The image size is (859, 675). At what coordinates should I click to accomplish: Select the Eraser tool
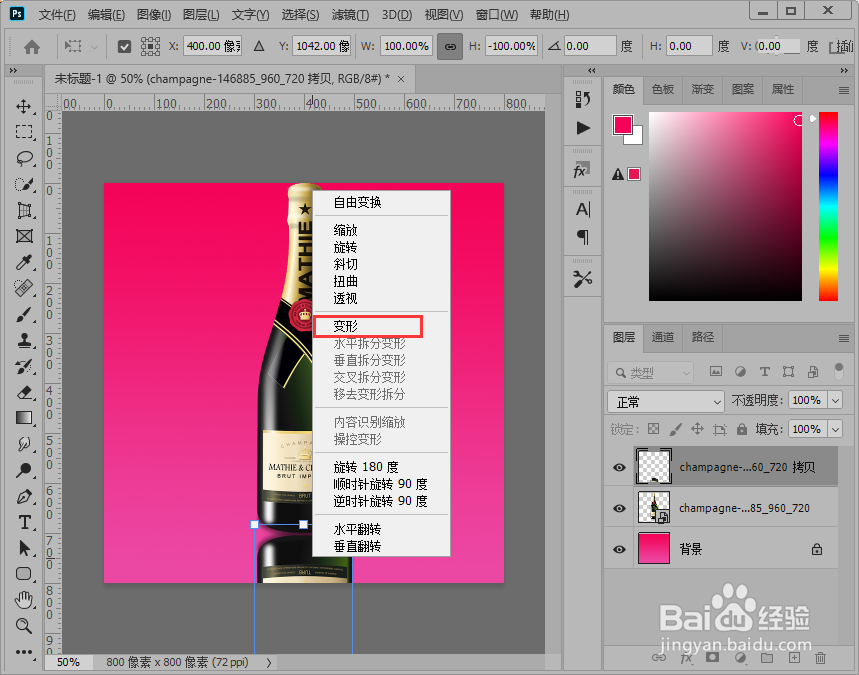pos(24,392)
